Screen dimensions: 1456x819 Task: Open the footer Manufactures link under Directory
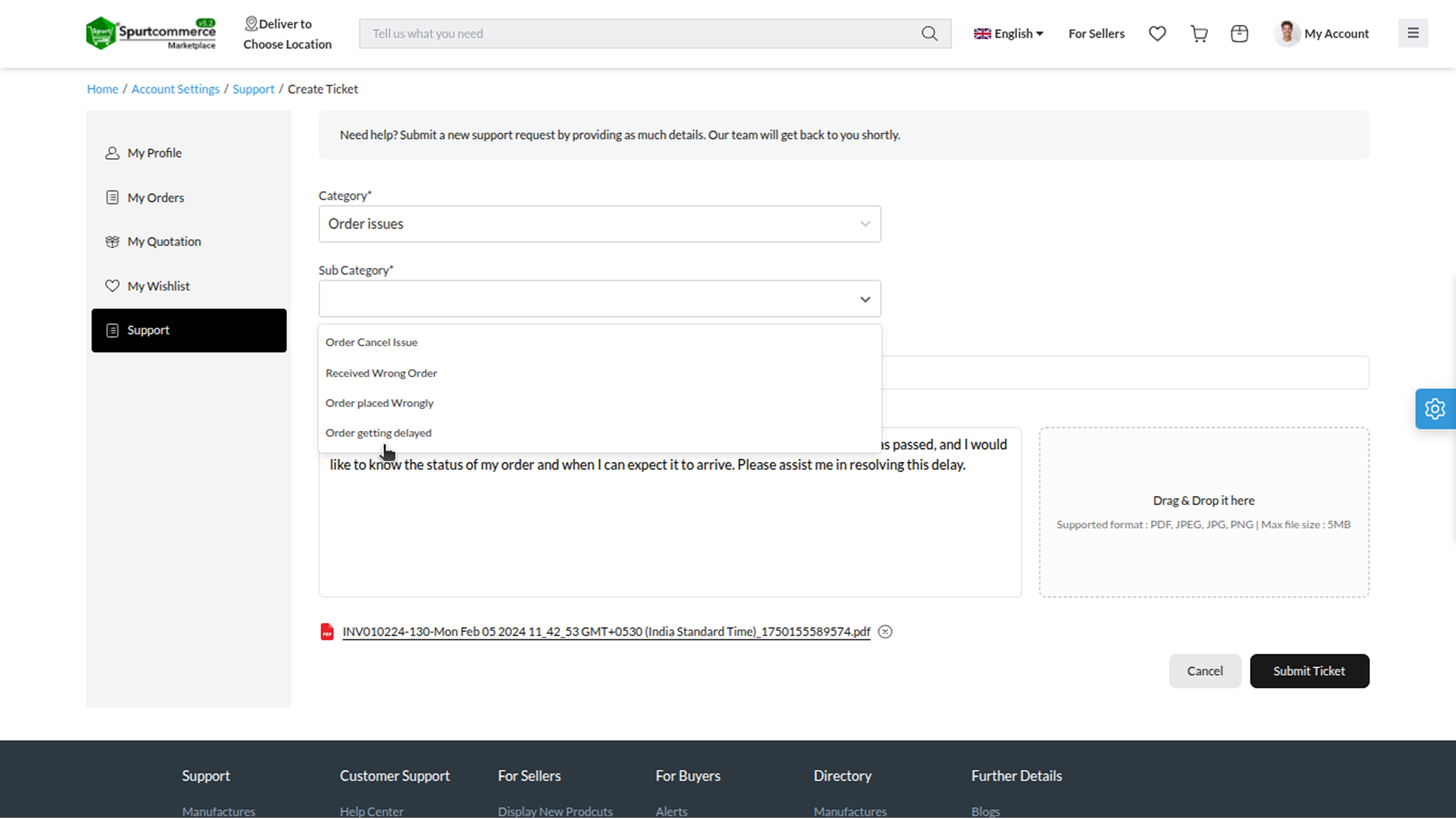coord(849,811)
